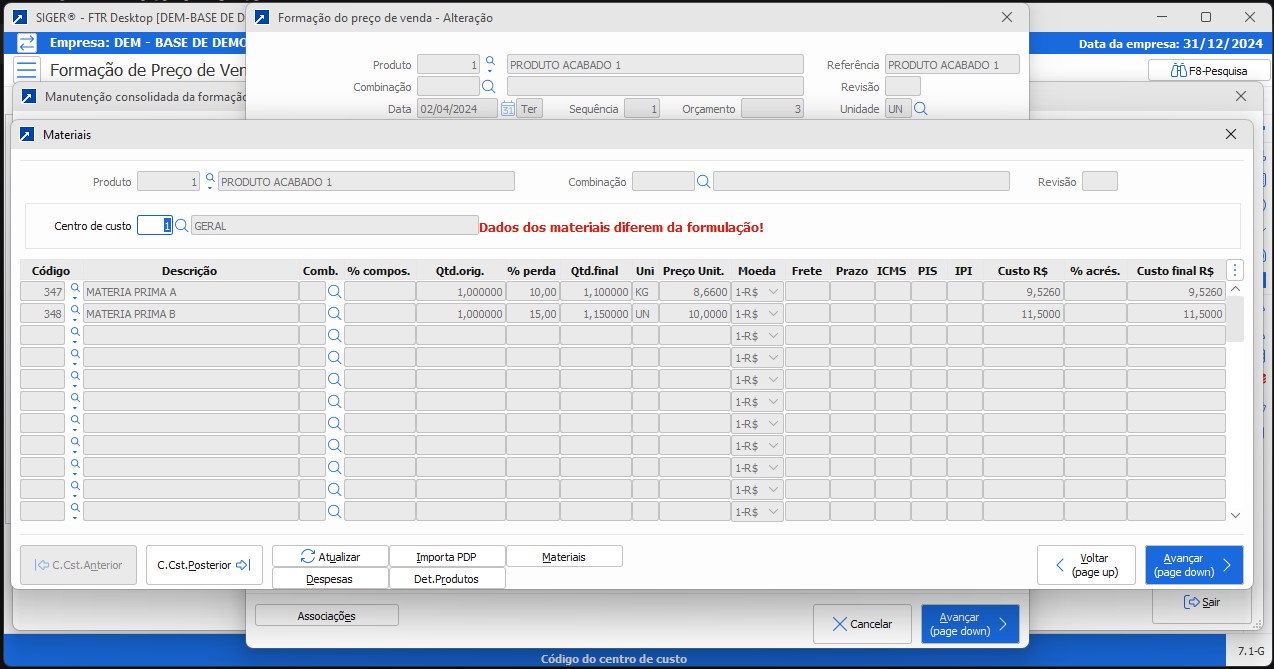Click the Preço Unit. column header

point(694,270)
